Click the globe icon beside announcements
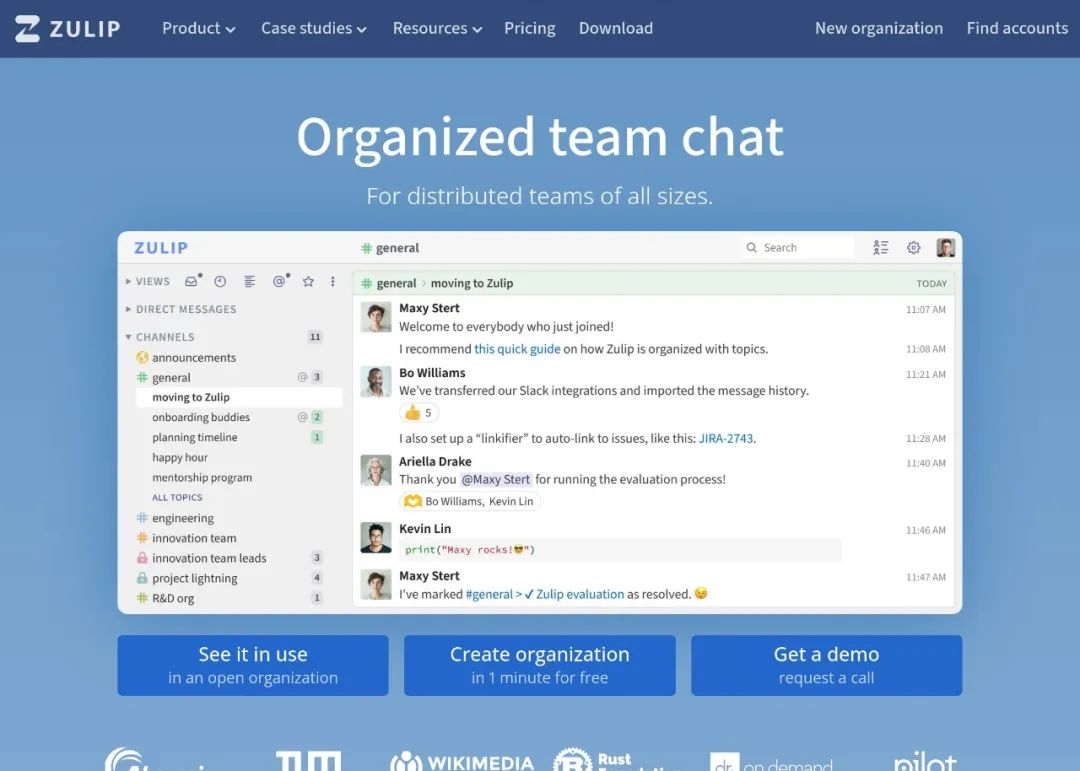The height and width of the screenshot is (771, 1080). (x=142, y=357)
